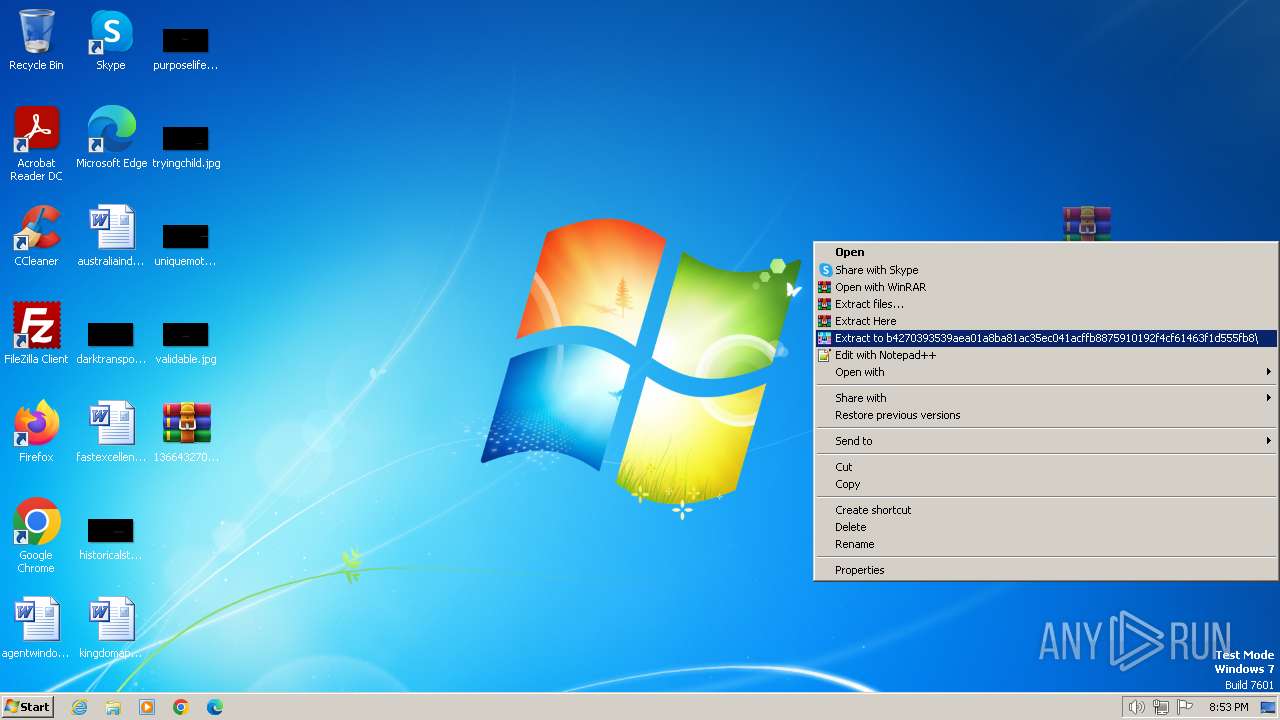
Task: Open Chrome from the taskbar
Action: (181, 707)
